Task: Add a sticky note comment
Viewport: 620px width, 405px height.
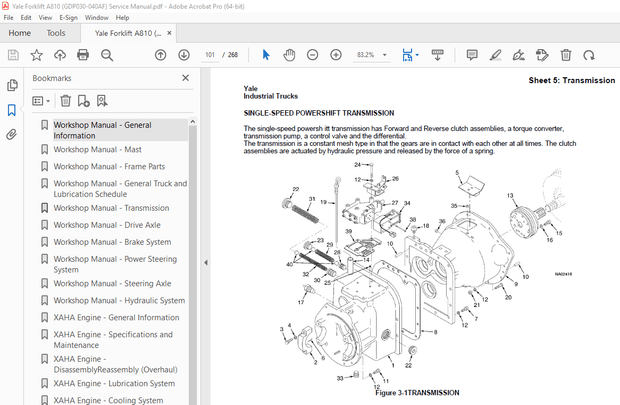Action: (472, 55)
